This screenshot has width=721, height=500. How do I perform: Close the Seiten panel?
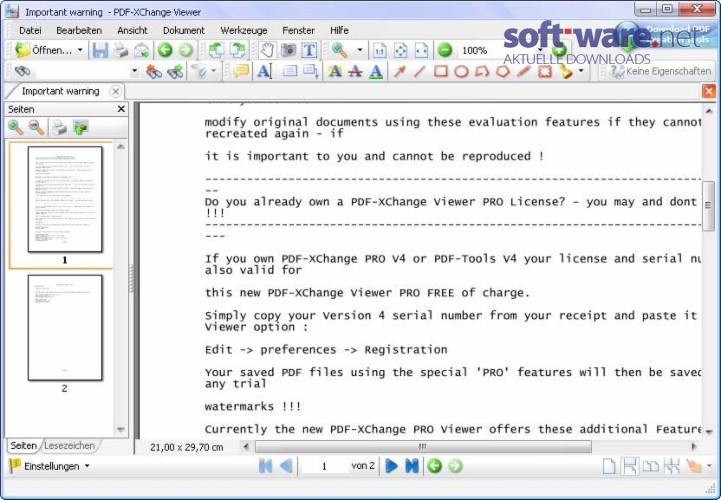(x=121, y=109)
